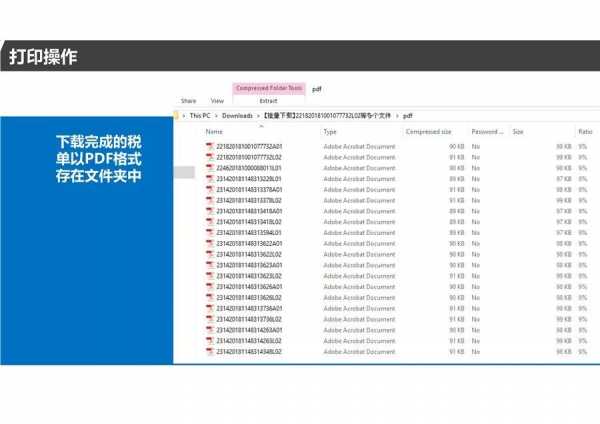Expand chevron after Downloads in address path
Viewport: 600px width, 424px height.
258,116
